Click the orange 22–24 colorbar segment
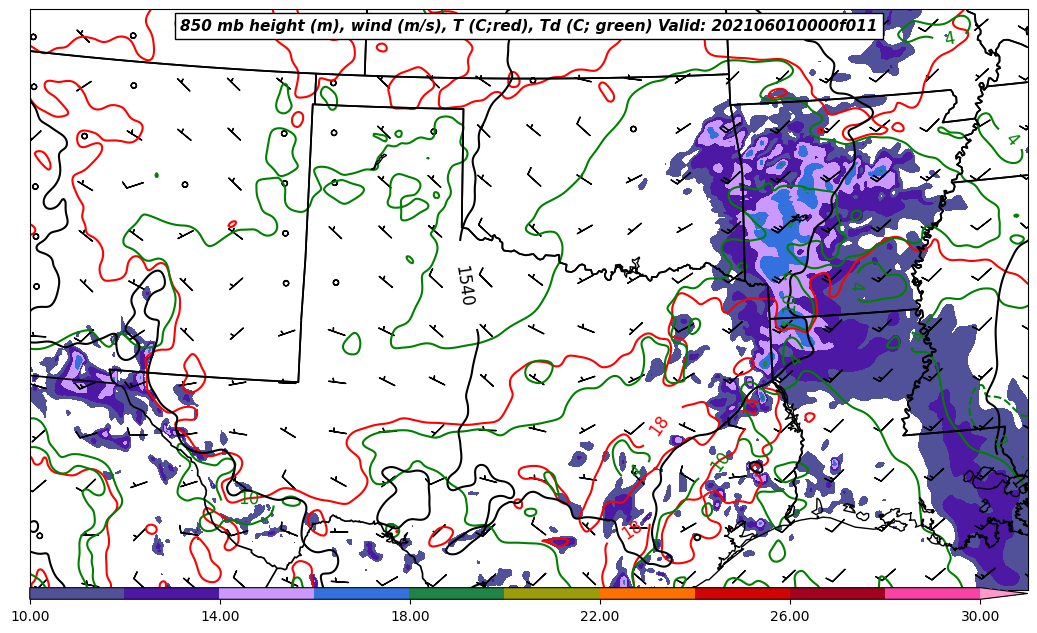 pos(647,593)
